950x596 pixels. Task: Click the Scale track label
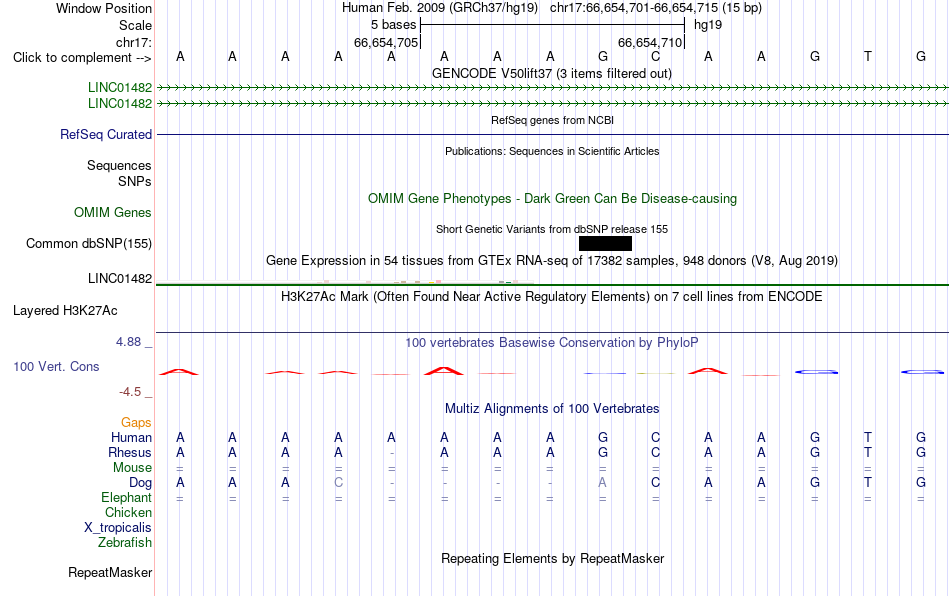(135, 25)
